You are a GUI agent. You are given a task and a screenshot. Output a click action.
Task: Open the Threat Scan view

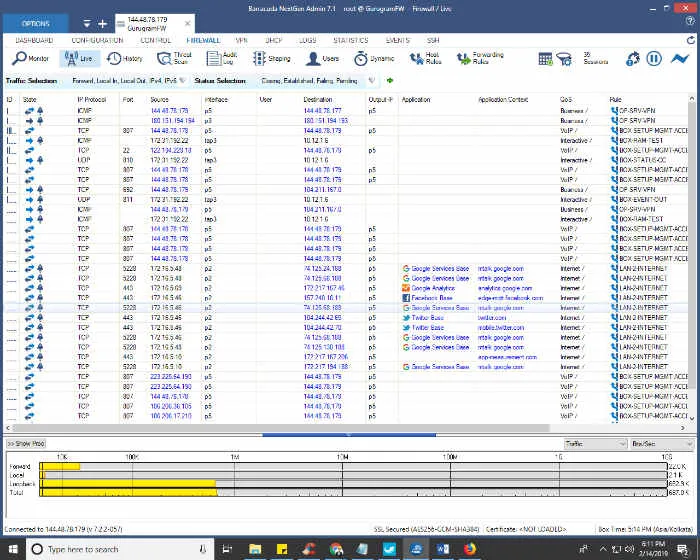[174, 58]
